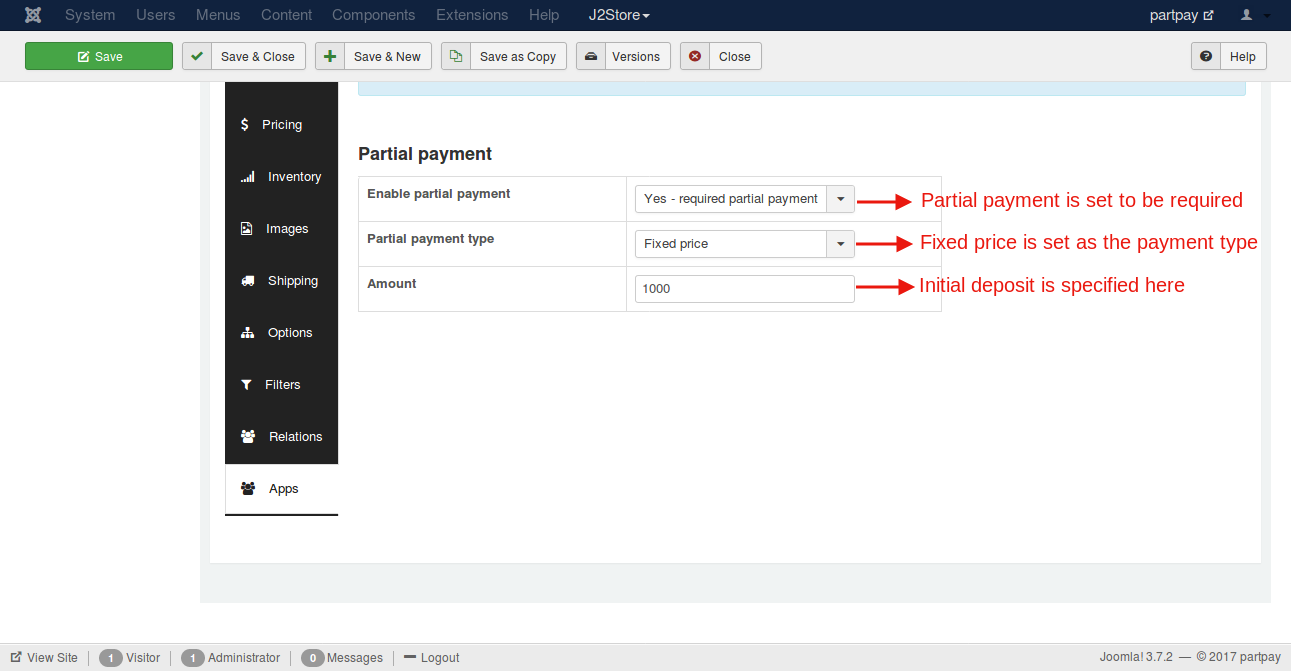Open the Menus menu
1291x671 pixels.
(x=218, y=15)
